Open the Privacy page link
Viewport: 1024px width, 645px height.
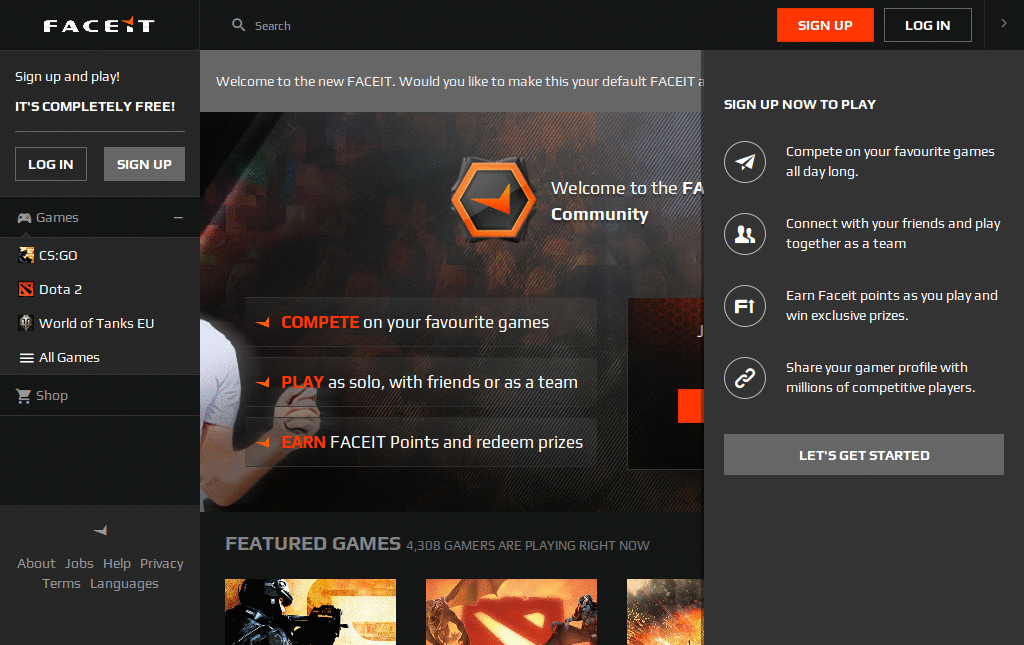pos(161,563)
